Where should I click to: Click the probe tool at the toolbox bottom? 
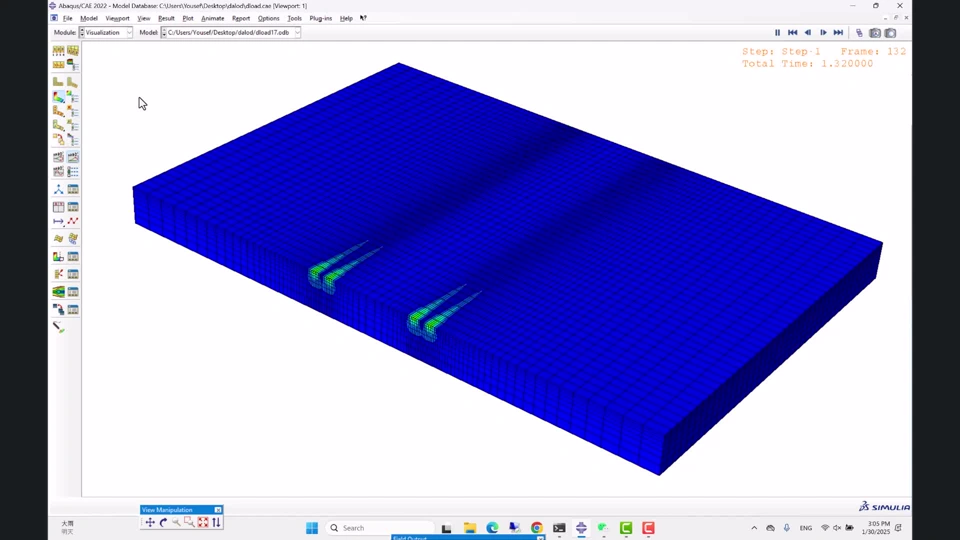click(x=58, y=328)
